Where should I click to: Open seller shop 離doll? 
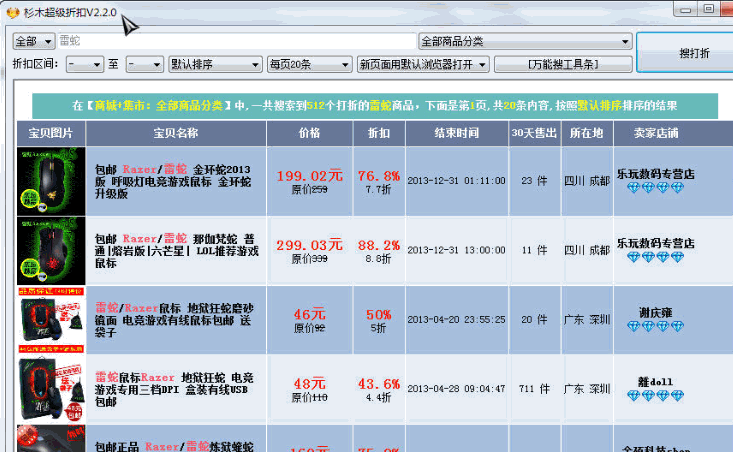(656, 382)
